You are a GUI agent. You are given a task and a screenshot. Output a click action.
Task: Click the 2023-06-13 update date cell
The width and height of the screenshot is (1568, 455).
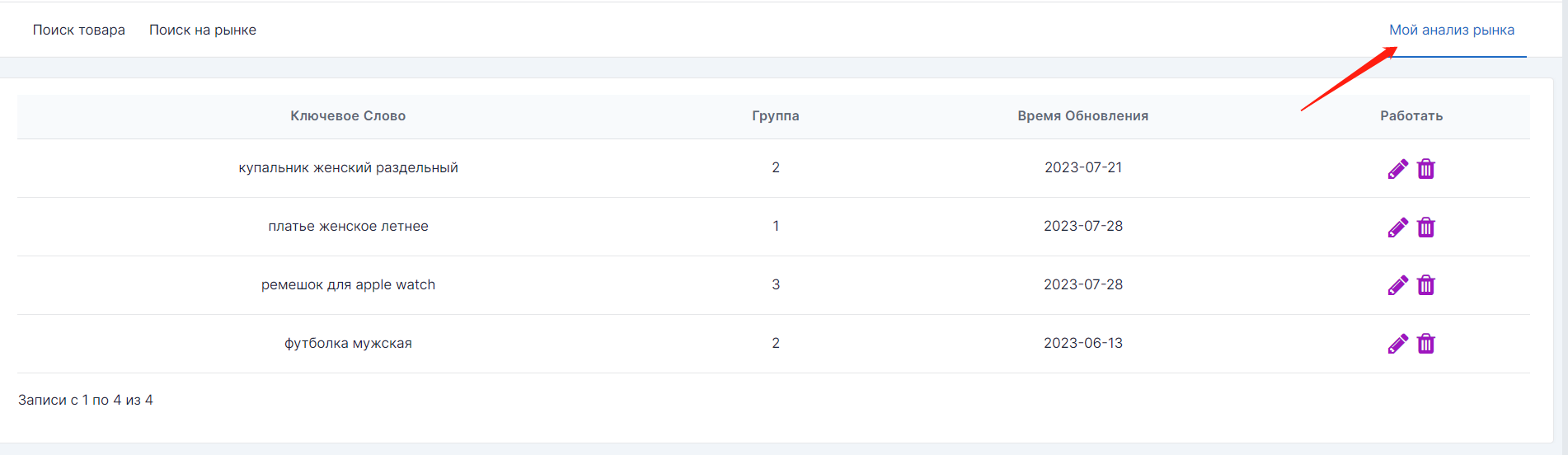click(1082, 343)
